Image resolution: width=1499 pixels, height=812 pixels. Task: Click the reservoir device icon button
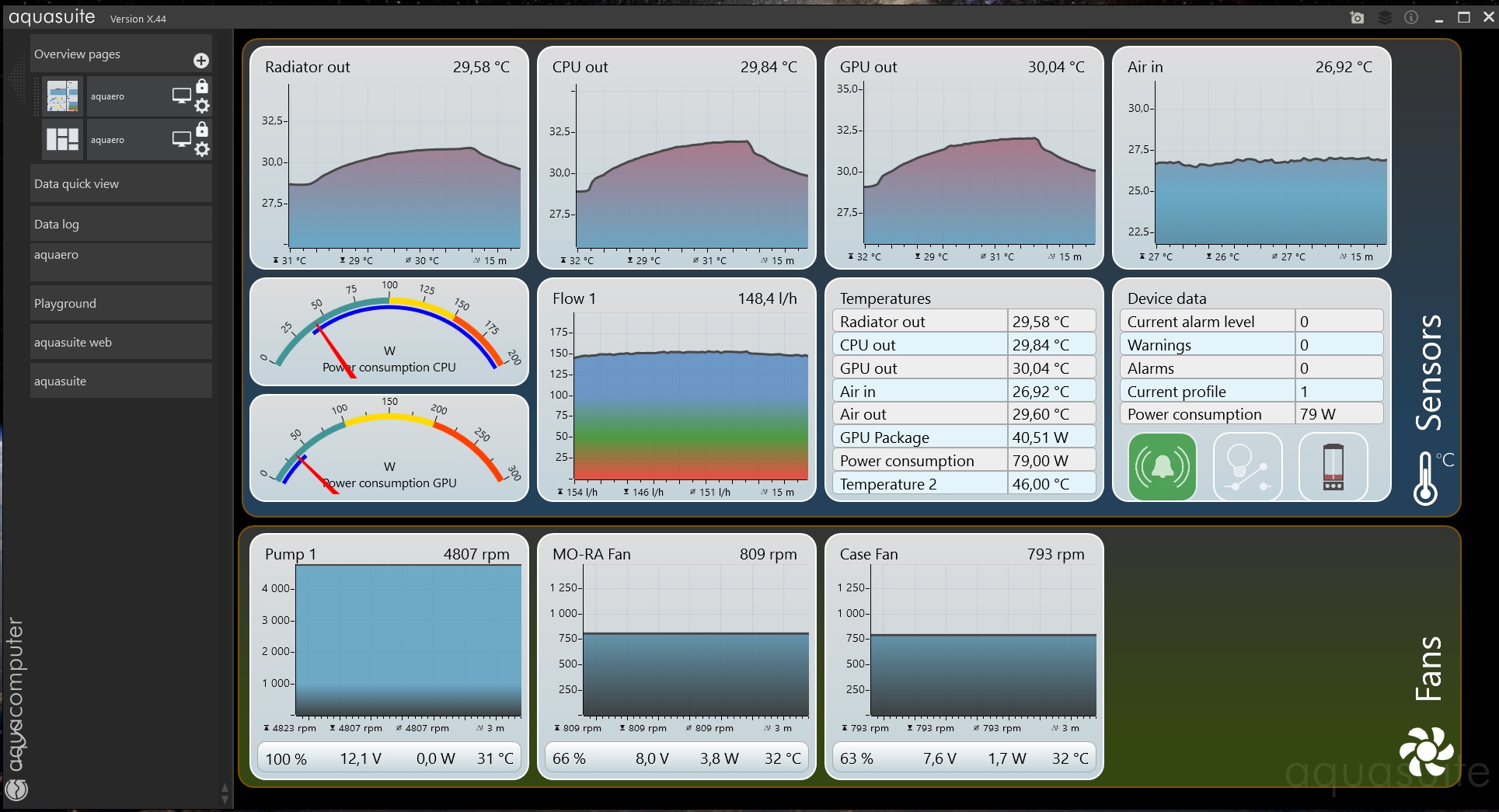[x=1333, y=467]
